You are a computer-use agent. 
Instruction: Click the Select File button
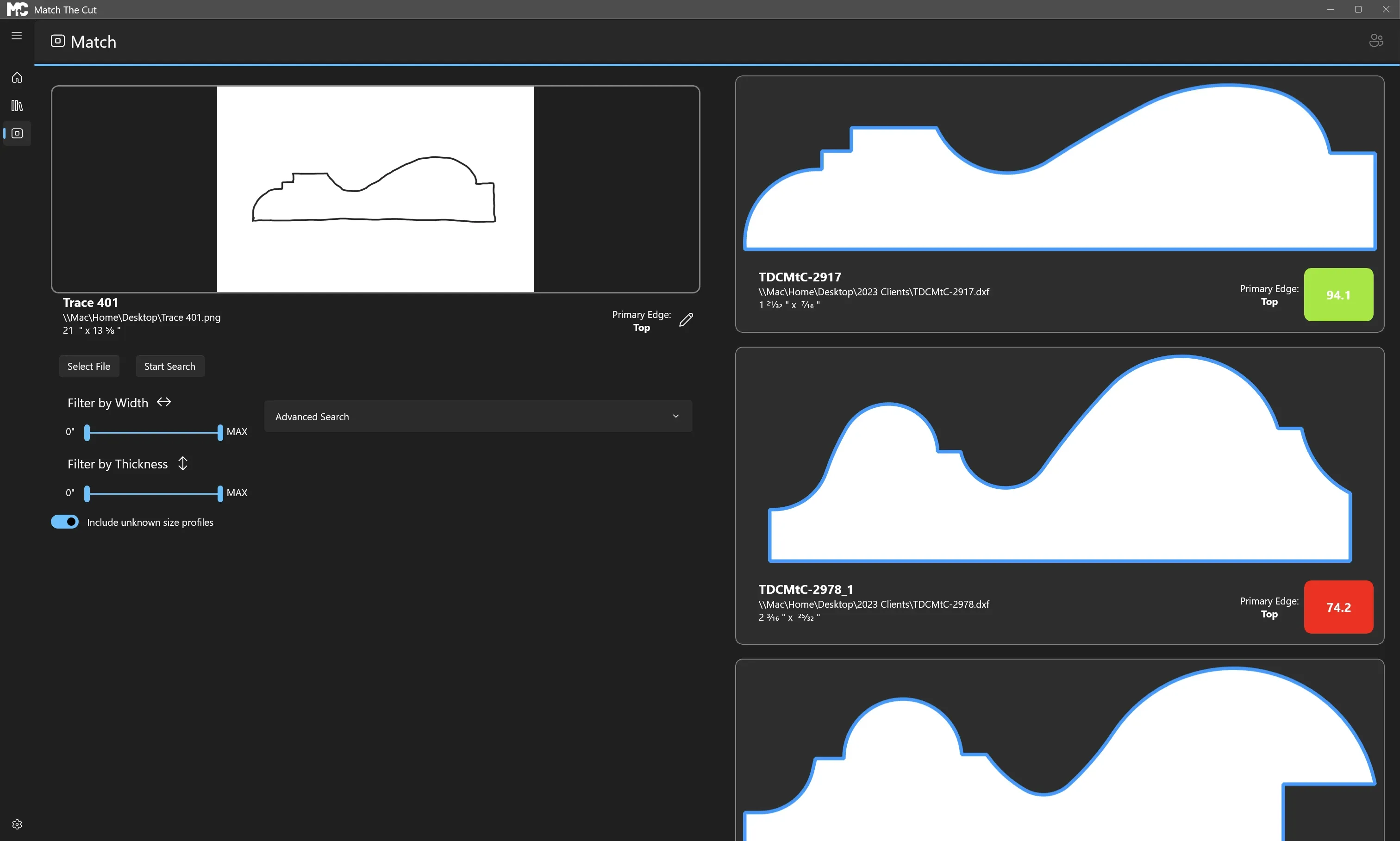point(89,366)
